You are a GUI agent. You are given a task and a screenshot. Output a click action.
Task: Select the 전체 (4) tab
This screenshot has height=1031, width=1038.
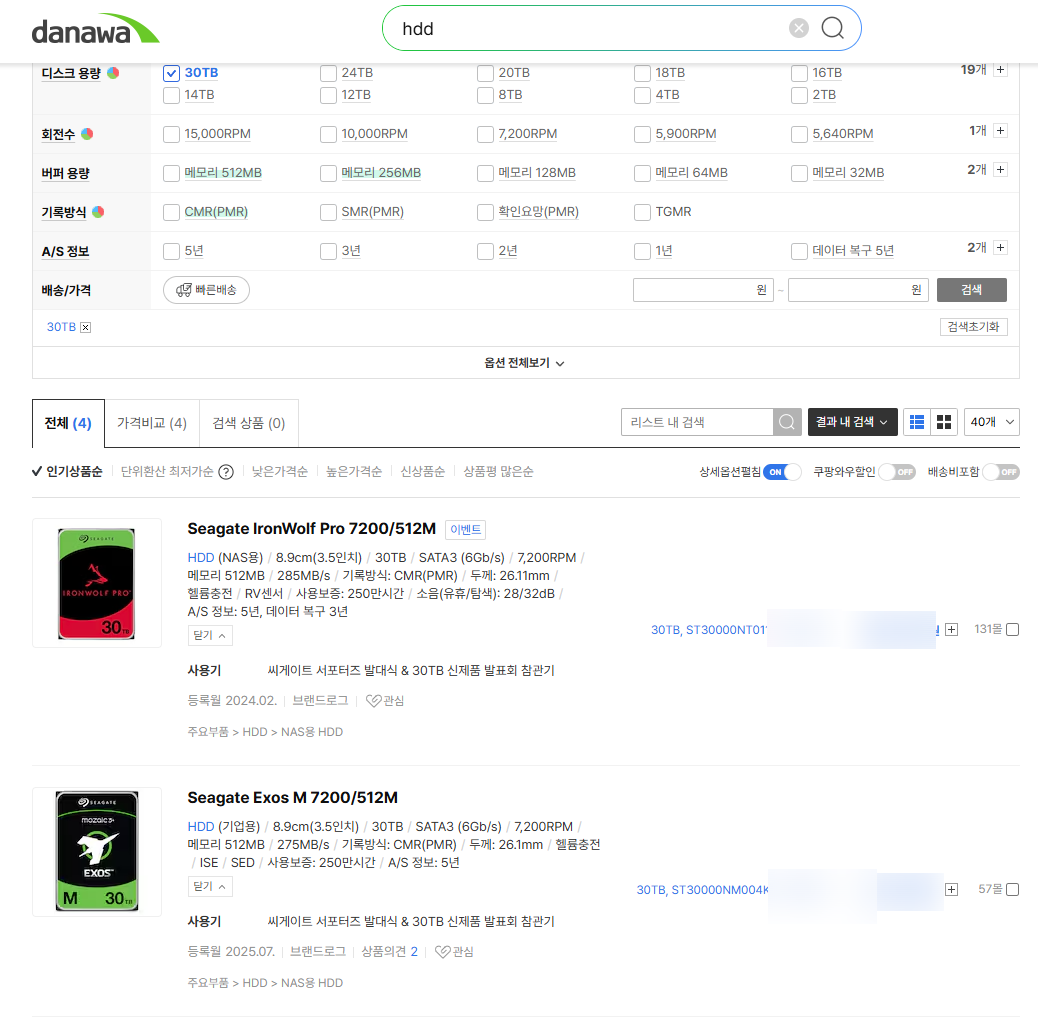tap(68, 423)
